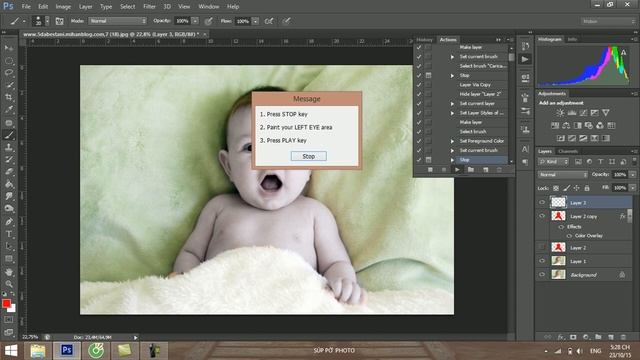
Task: Expand highlighted Stop action step
Action: pos(452,160)
